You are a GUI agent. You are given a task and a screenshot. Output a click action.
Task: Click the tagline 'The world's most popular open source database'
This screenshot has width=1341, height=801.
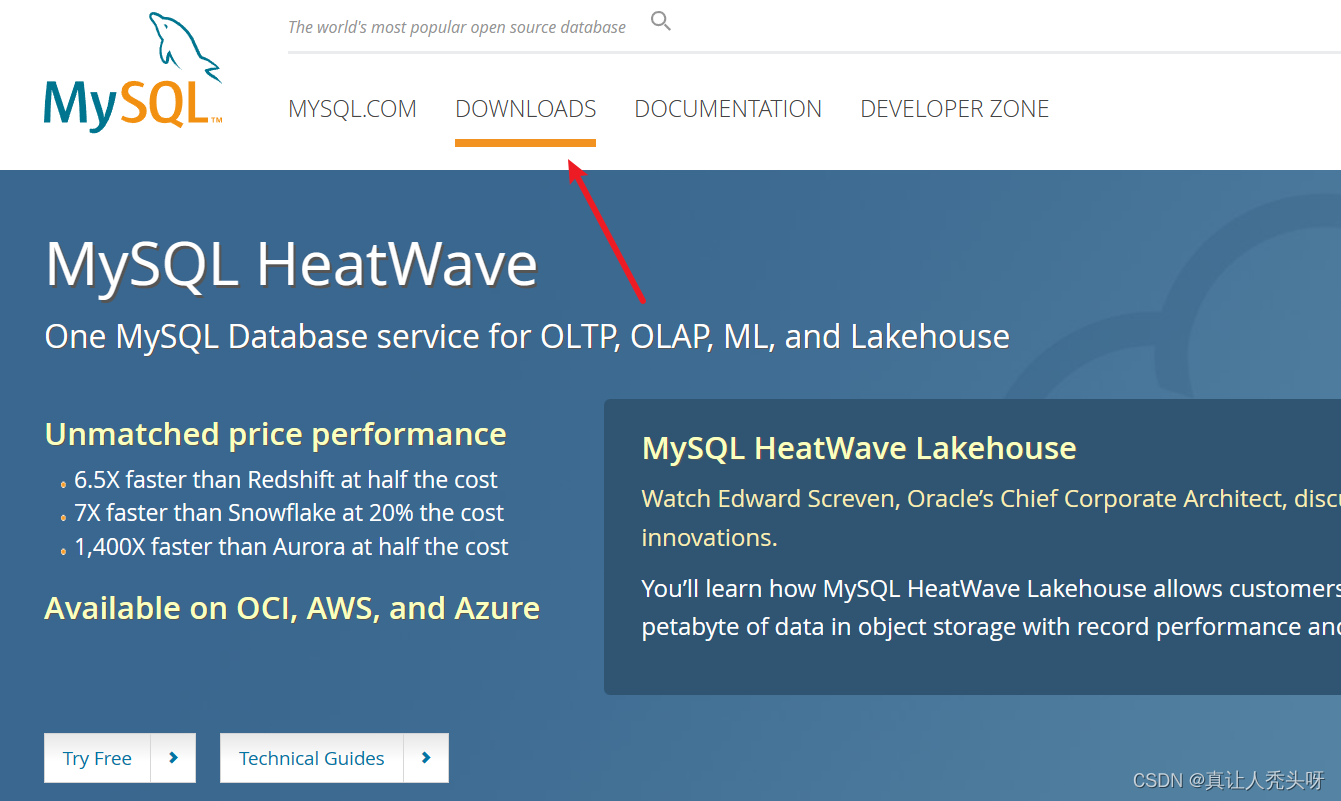coord(457,27)
